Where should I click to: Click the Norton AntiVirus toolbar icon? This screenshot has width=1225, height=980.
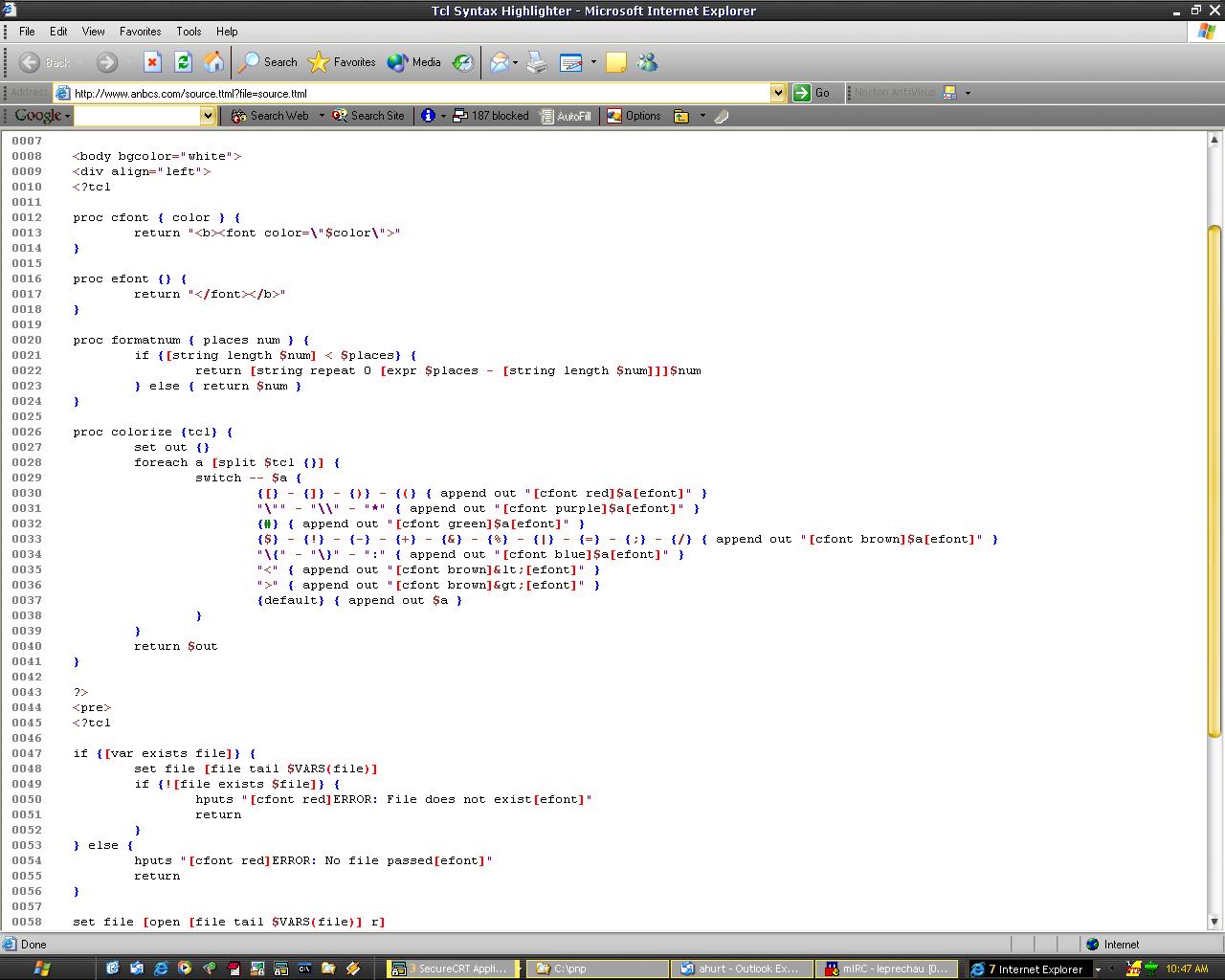pos(949,93)
